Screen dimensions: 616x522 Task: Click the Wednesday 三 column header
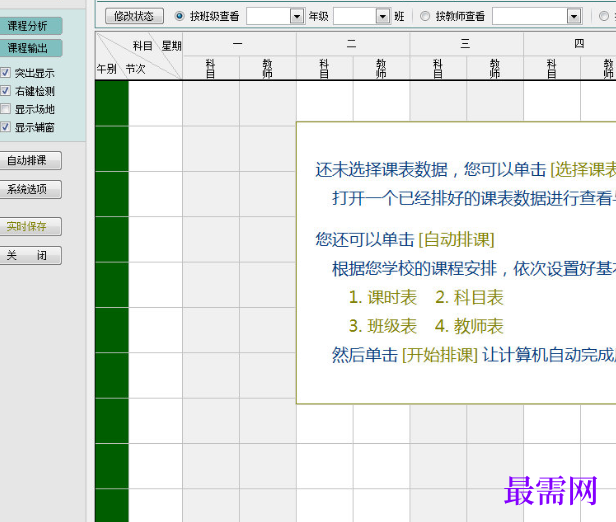tap(466, 44)
